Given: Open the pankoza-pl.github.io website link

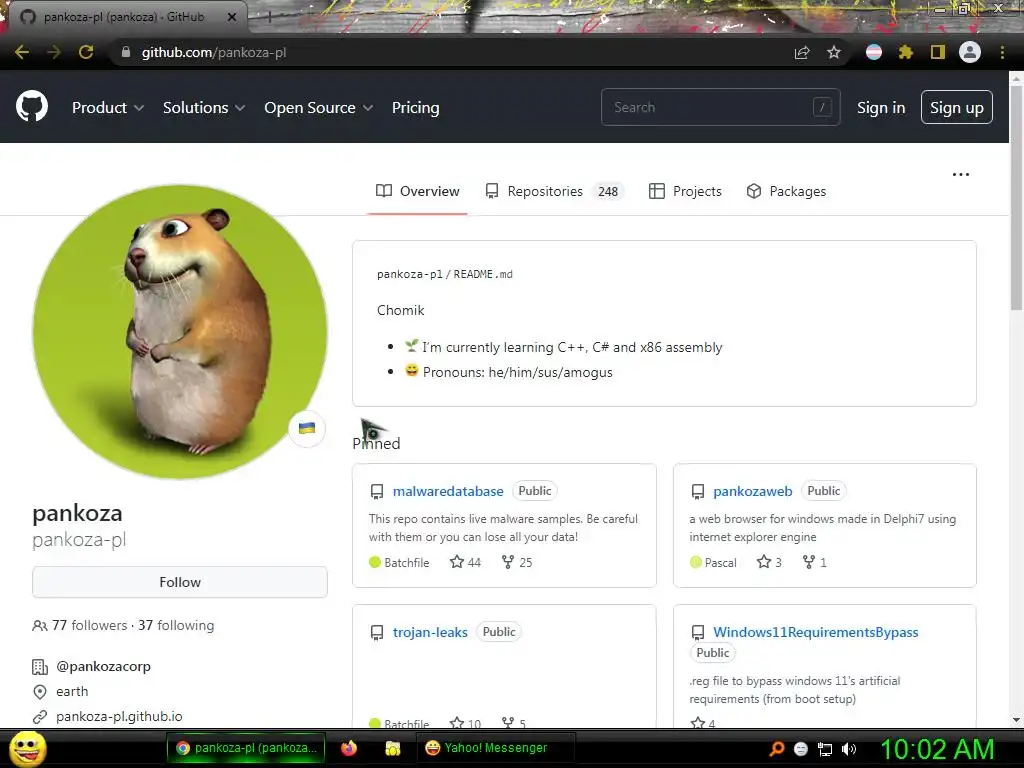Looking at the screenshot, I should coord(119,716).
